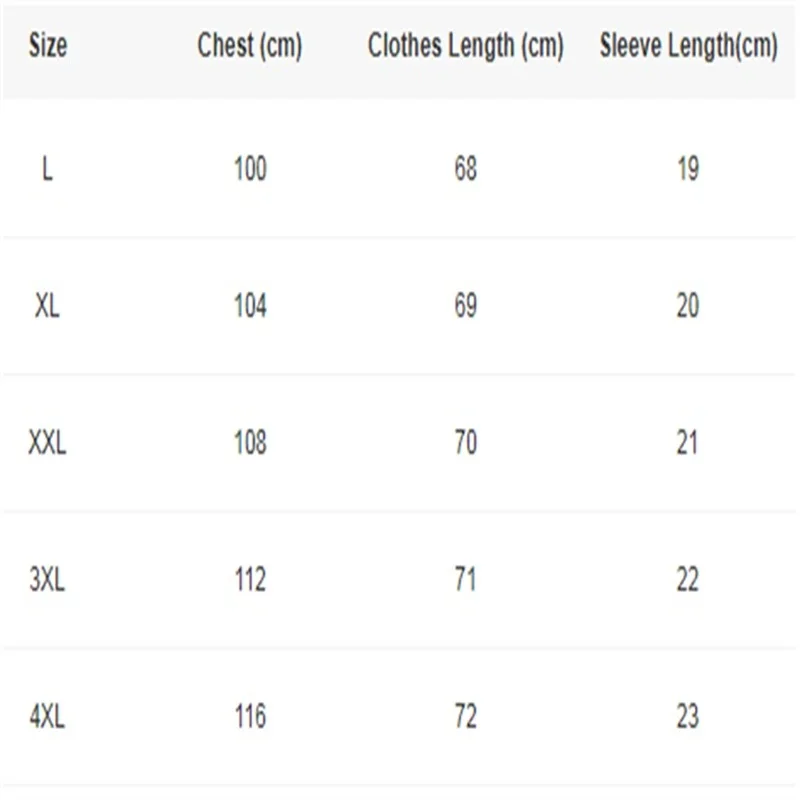Click sleeve length value 23

pos(687,716)
